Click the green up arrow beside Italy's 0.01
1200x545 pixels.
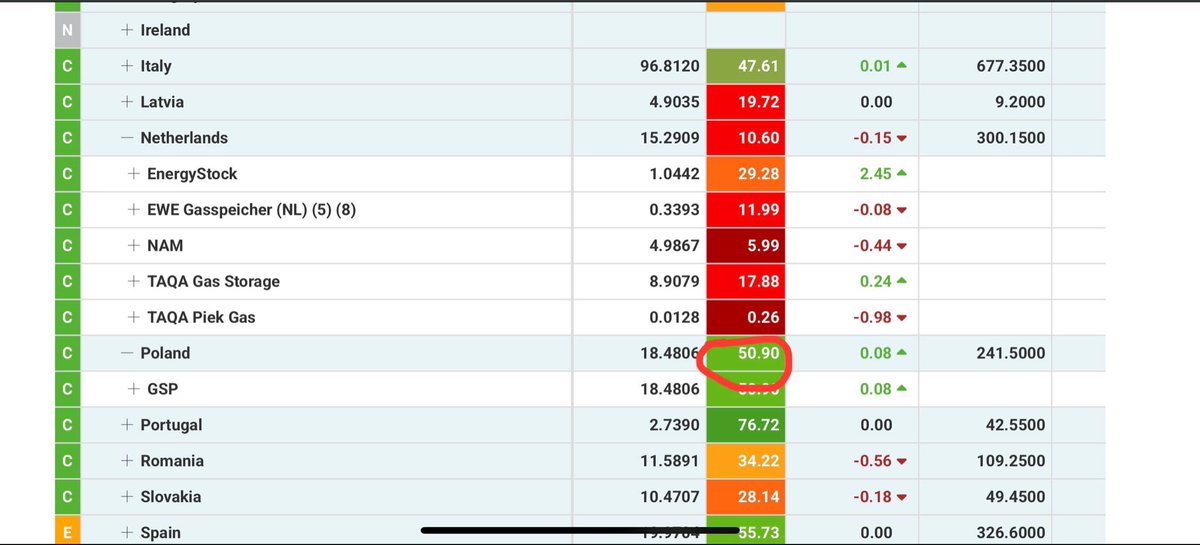point(902,66)
